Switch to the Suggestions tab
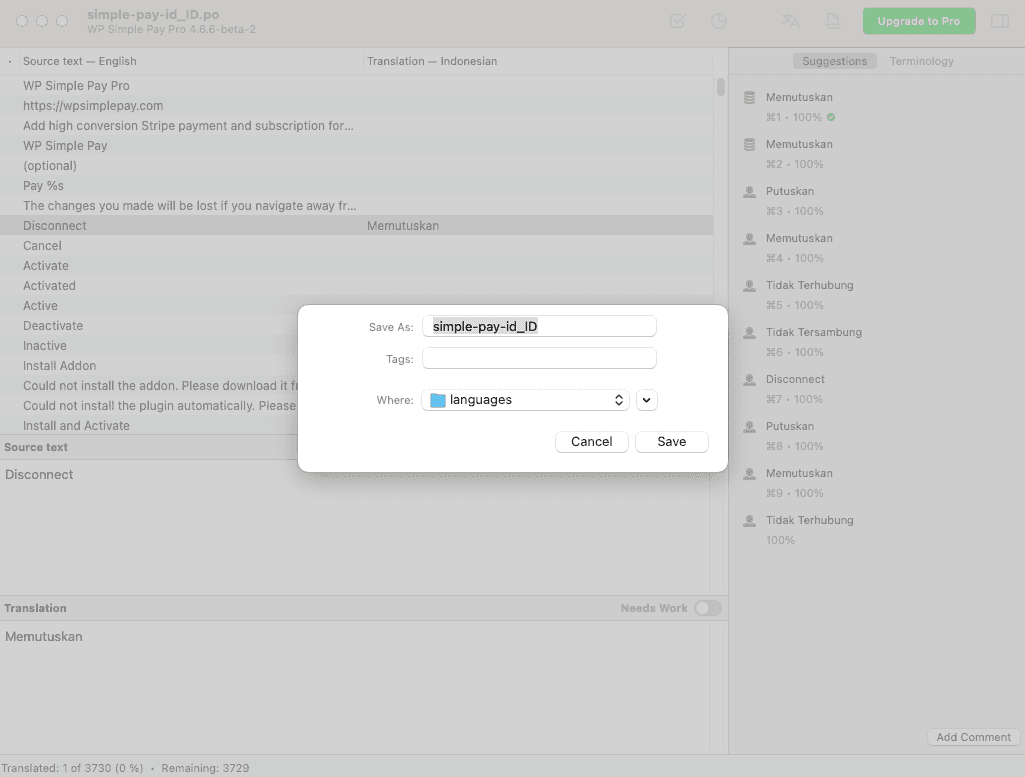Image resolution: width=1025 pixels, height=777 pixels. point(834,61)
